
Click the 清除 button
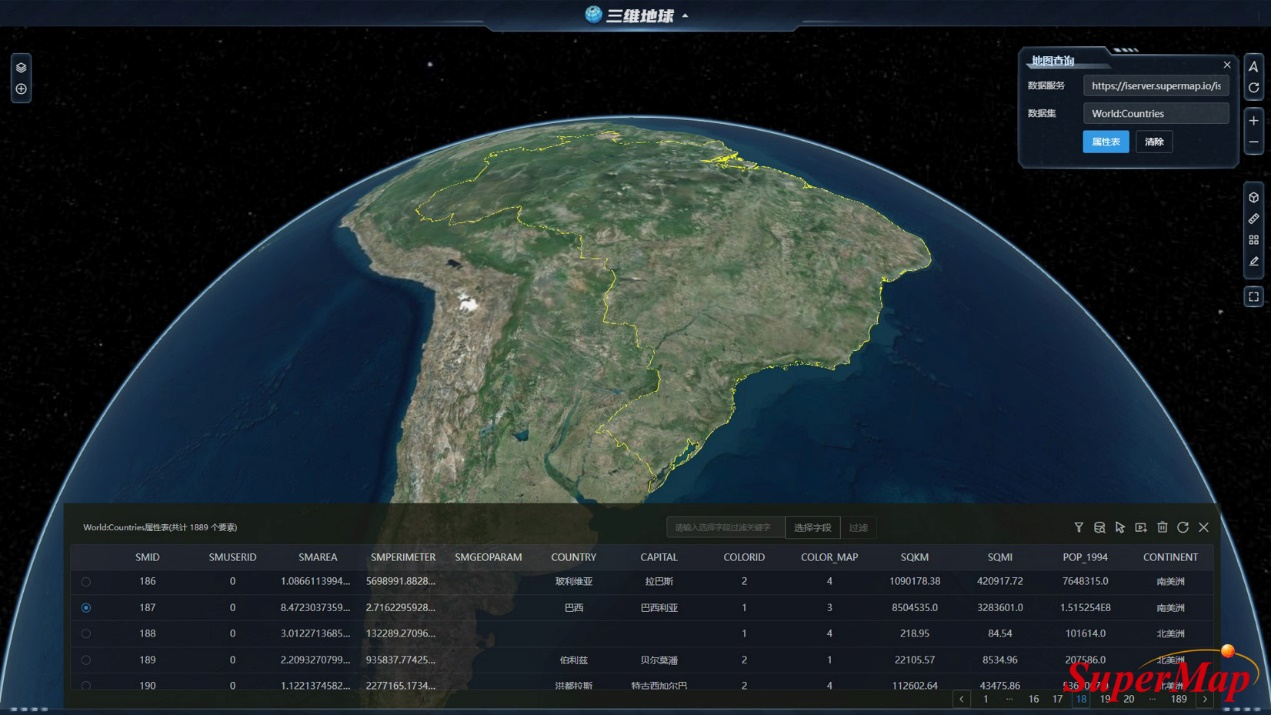click(x=1154, y=141)
